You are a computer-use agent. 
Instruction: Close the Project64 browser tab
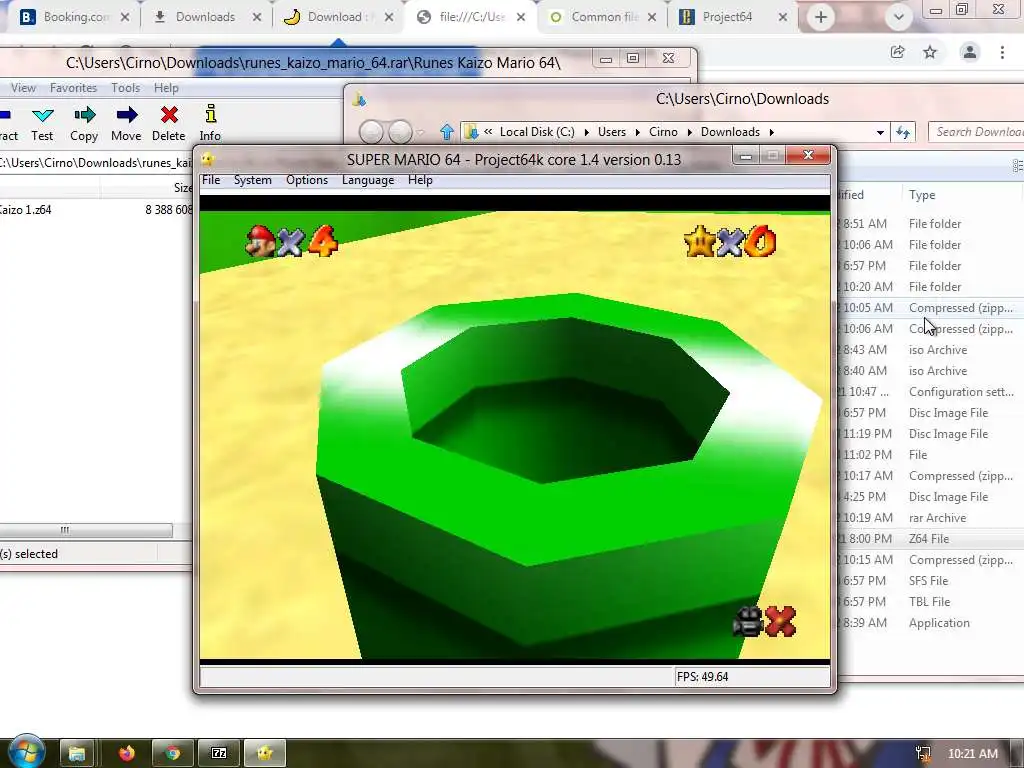click(x=783, y=17)
